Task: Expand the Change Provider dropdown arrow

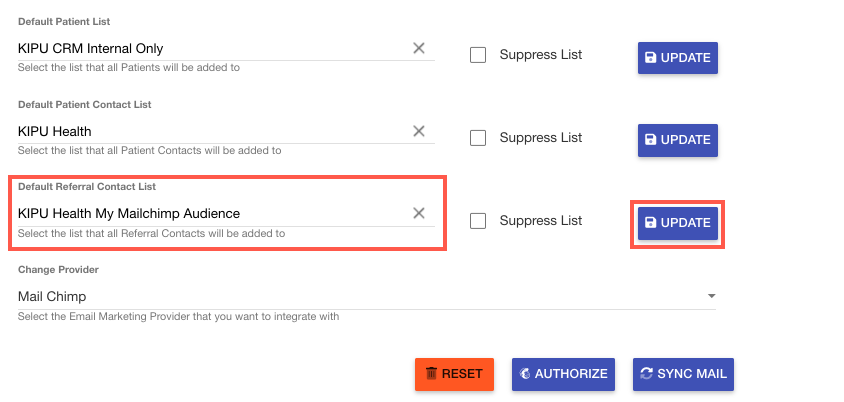Action: (711, 297)
